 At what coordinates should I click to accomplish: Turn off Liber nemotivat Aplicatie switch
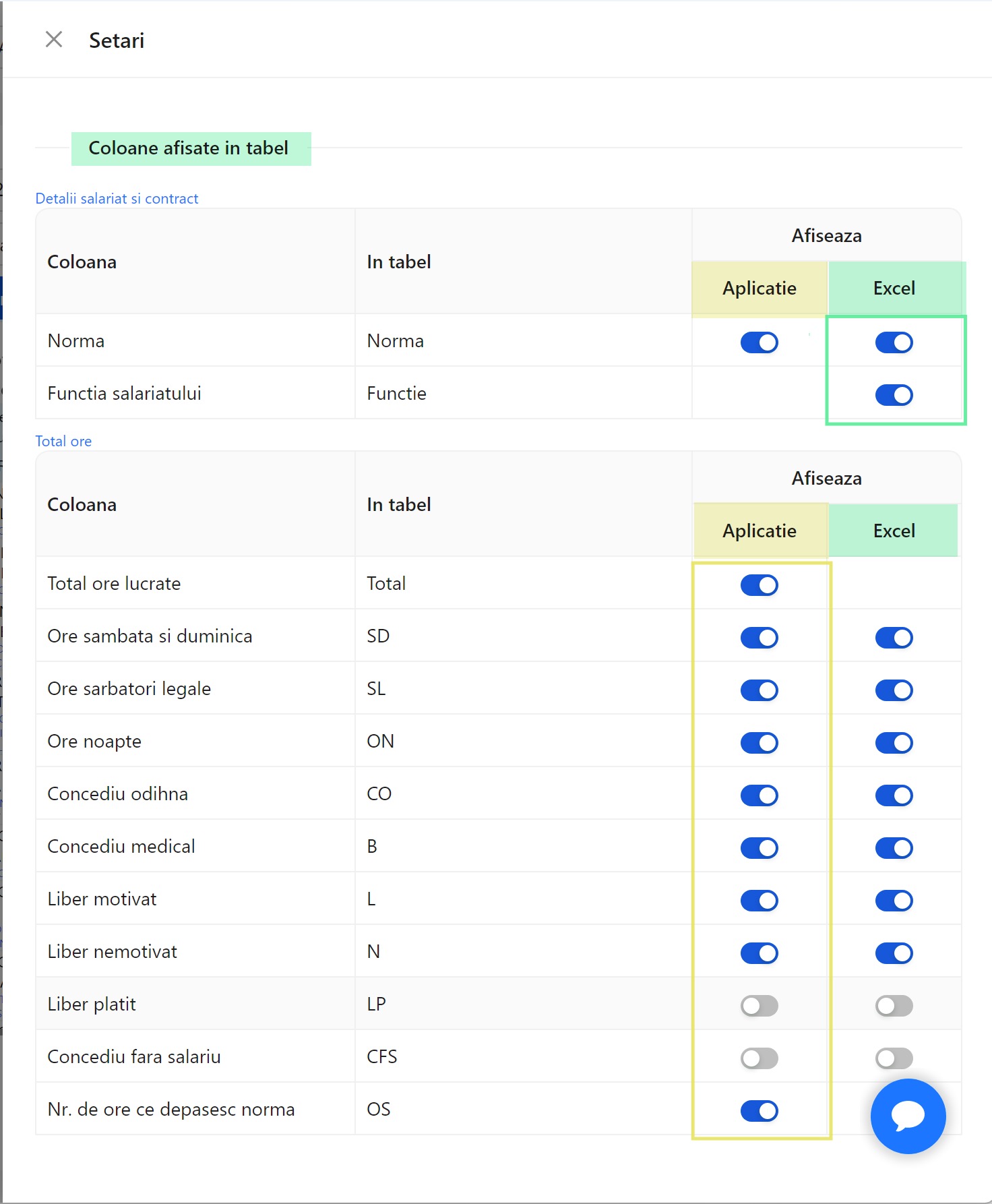click(x=759, y=953)
